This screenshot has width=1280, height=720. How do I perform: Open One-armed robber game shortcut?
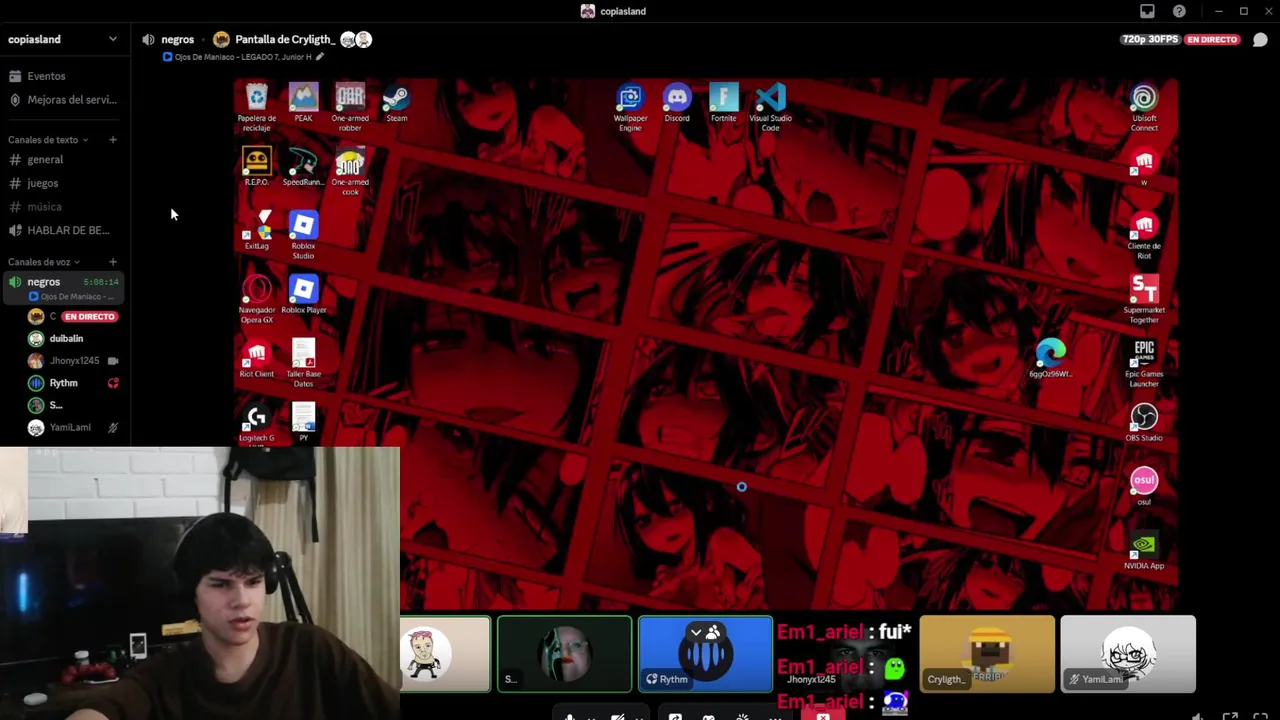[x=350, y=108]
